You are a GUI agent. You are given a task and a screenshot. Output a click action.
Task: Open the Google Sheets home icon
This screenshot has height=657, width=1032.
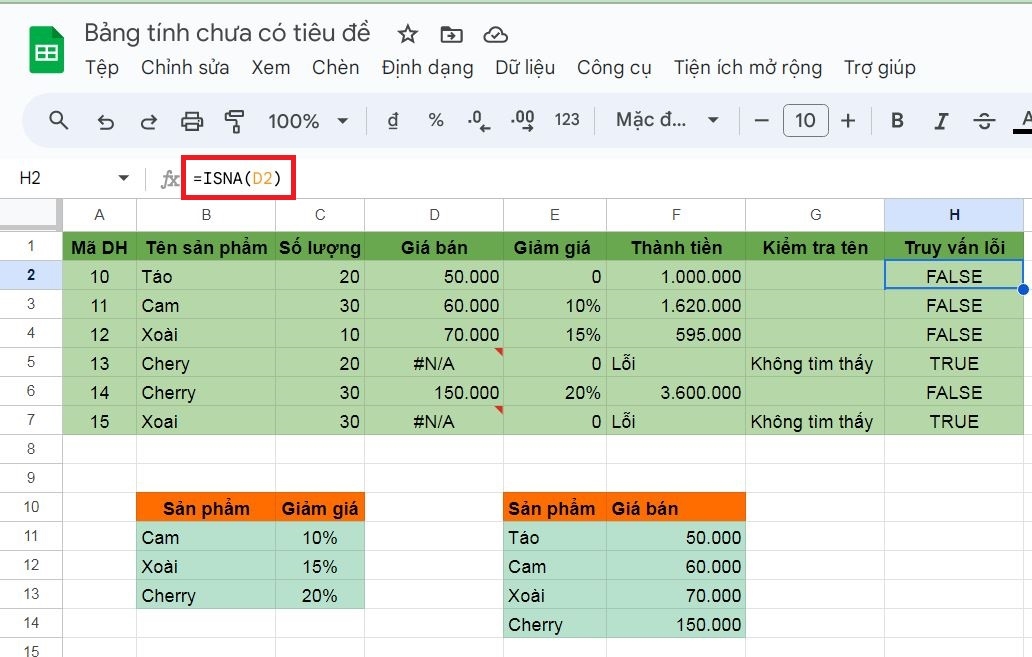tap(47, 50)
